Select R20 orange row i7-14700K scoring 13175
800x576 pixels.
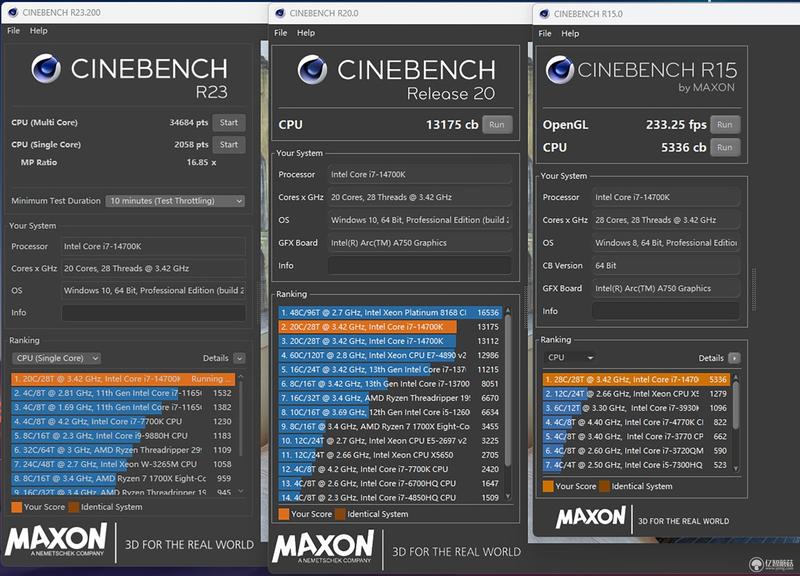(390, 327)
